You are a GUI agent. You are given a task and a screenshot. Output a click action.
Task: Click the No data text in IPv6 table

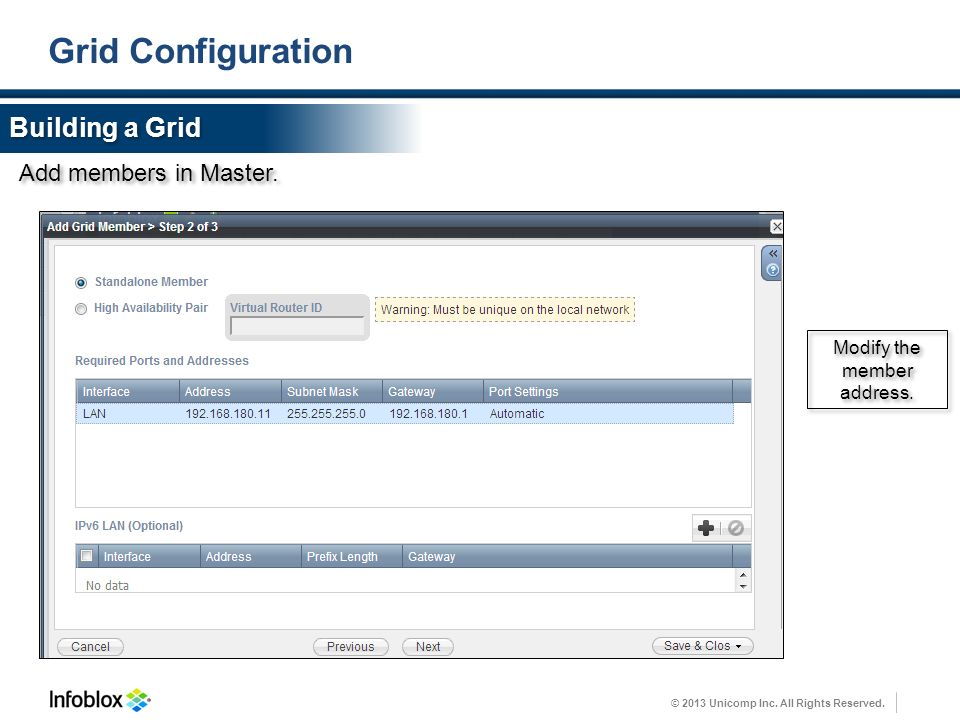tap(107, 586)
